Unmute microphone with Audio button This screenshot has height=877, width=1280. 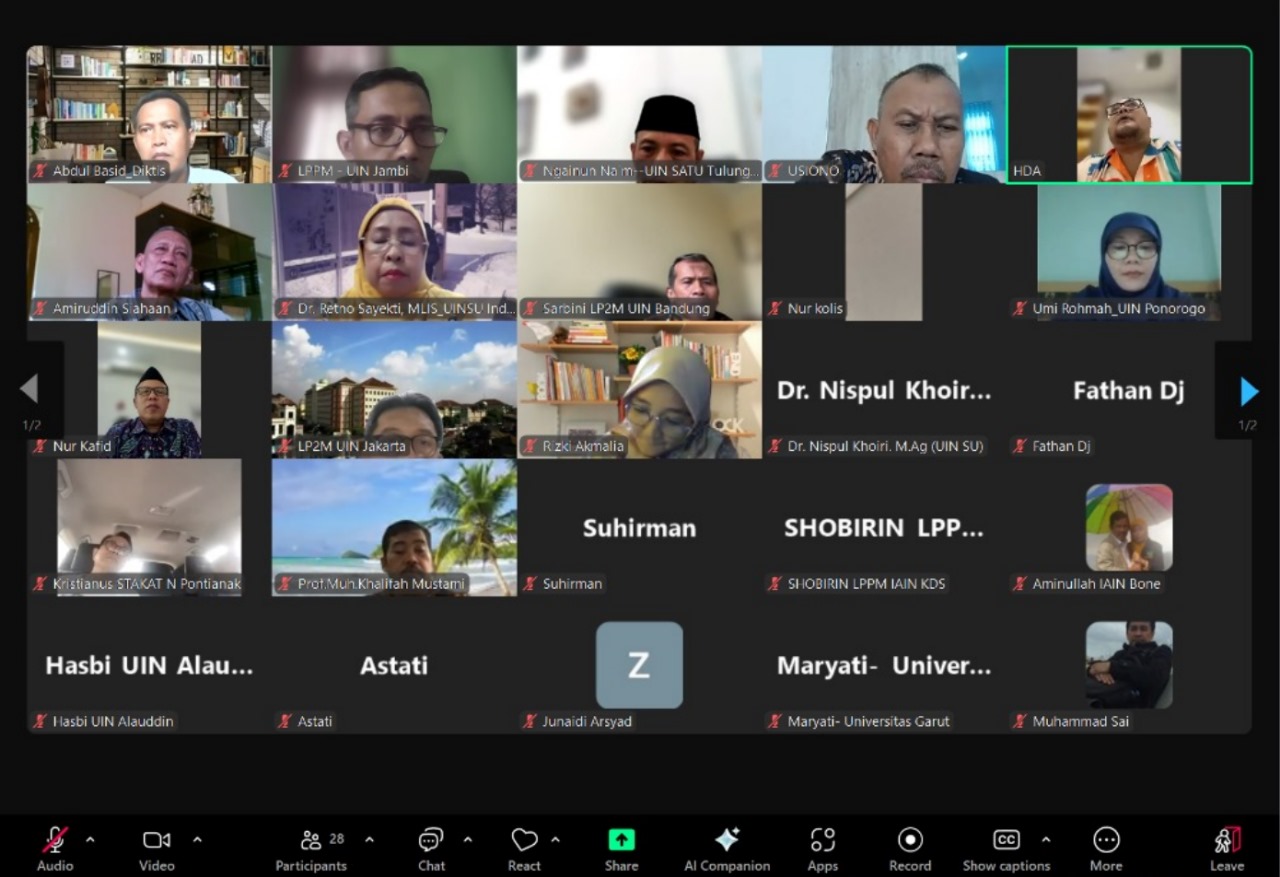[x=55, y=849]
